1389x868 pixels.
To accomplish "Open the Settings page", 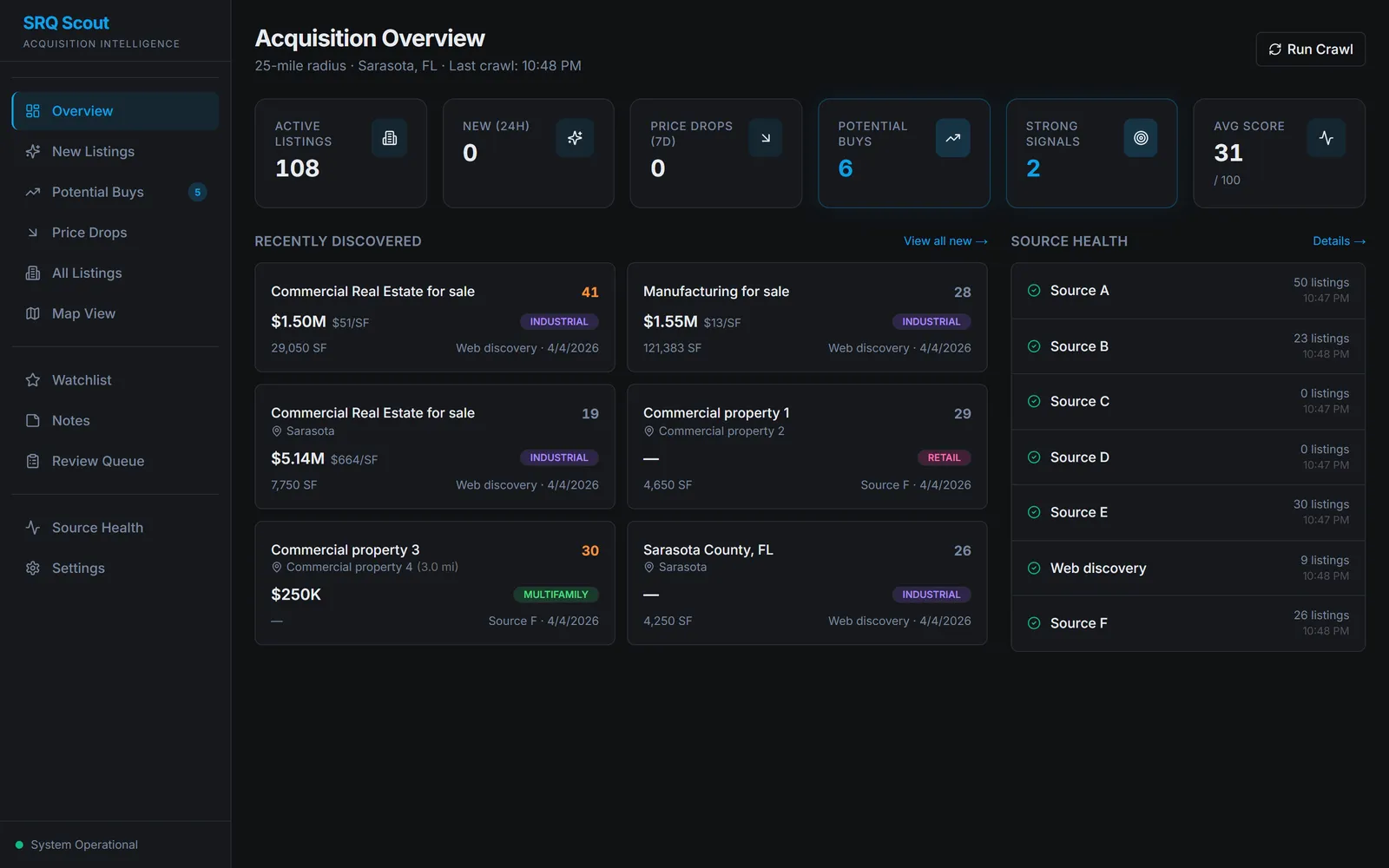I will pyautogui.click(x=115, y=568).
